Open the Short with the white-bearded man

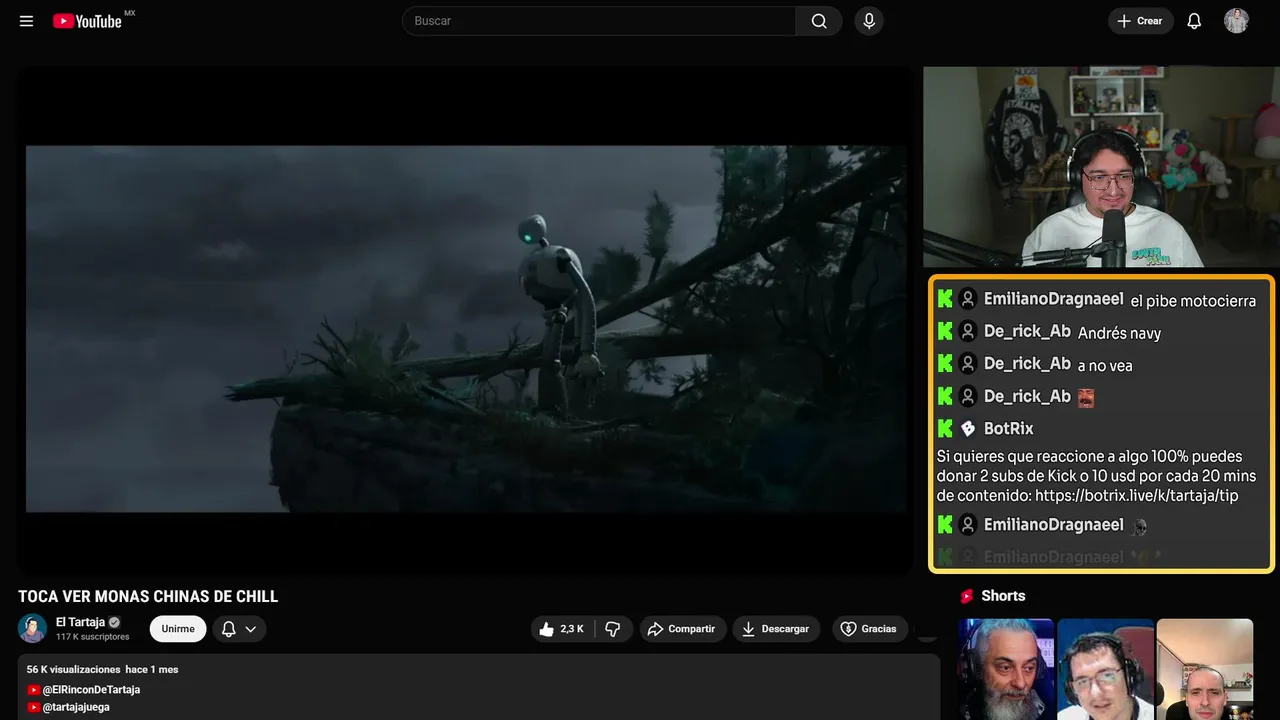1006,669
